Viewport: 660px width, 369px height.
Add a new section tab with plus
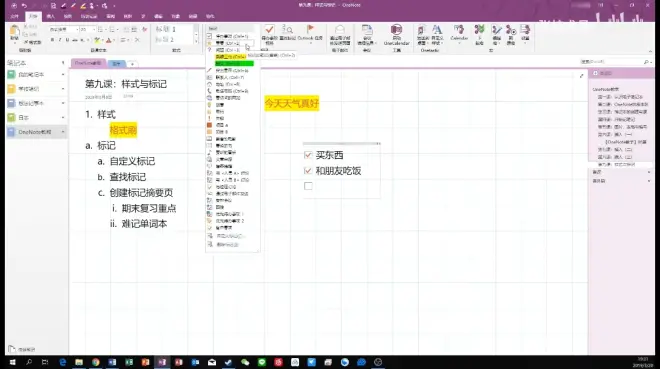[x=132, y=64]
